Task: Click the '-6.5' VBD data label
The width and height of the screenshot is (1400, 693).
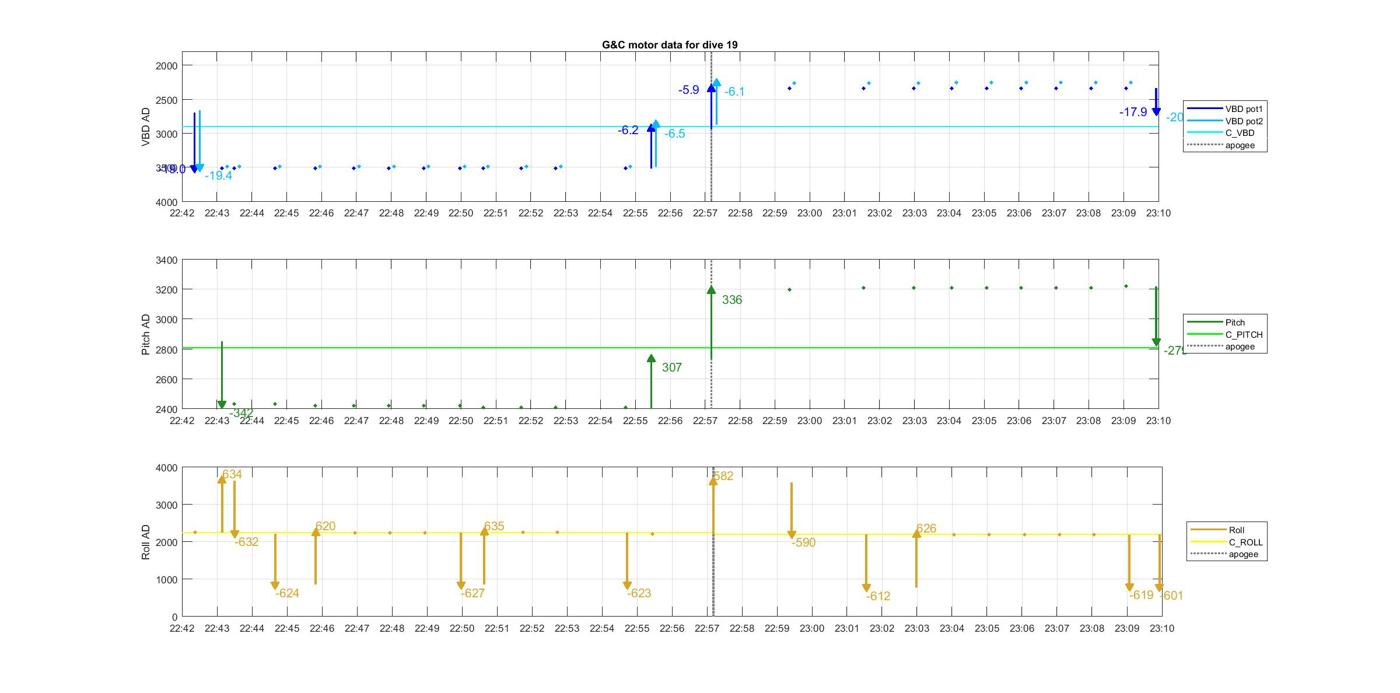Action: (x=675, y=134)
